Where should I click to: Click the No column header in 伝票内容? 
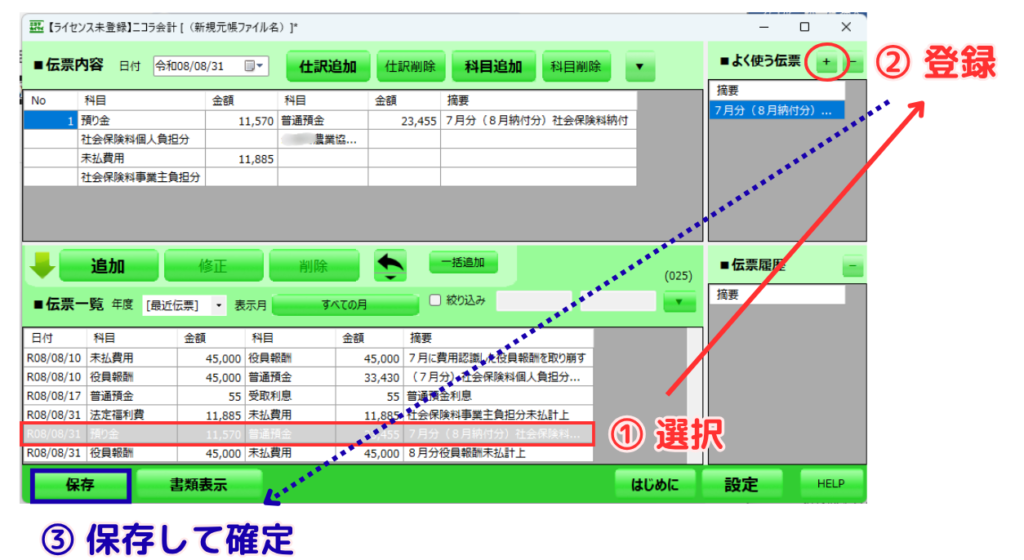50,101
